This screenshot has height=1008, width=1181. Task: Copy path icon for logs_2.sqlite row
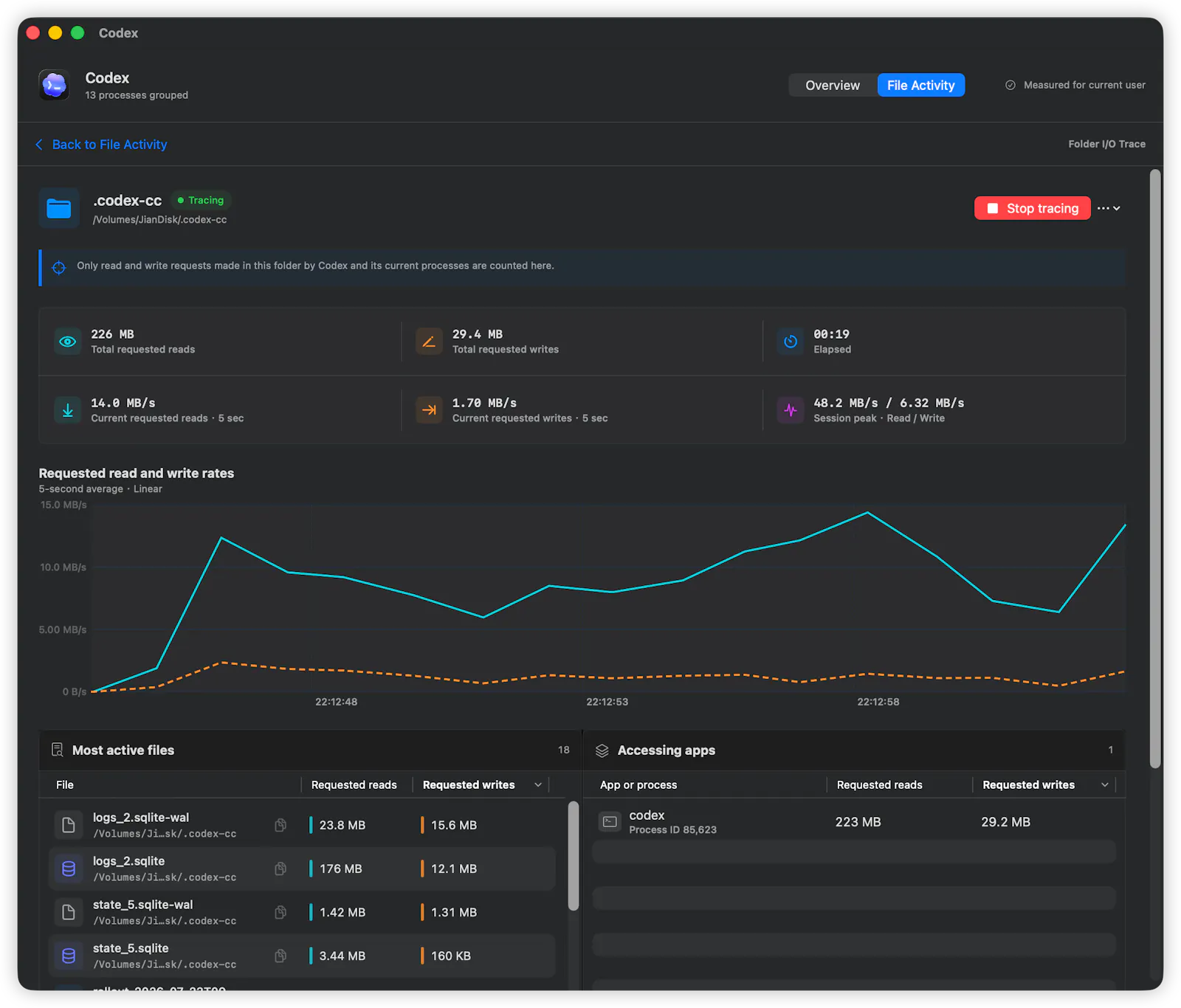click(x=280, y=869)
